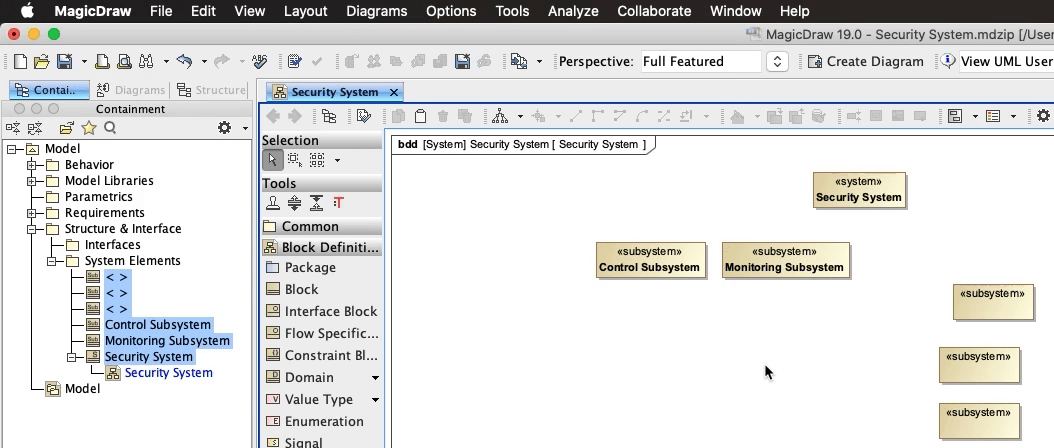
Task: Click the Monitoring Subsystem block on diagram
Action: [784, 260]
